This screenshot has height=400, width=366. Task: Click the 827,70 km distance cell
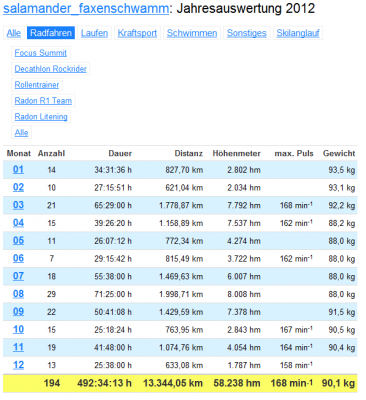(184, 170)
